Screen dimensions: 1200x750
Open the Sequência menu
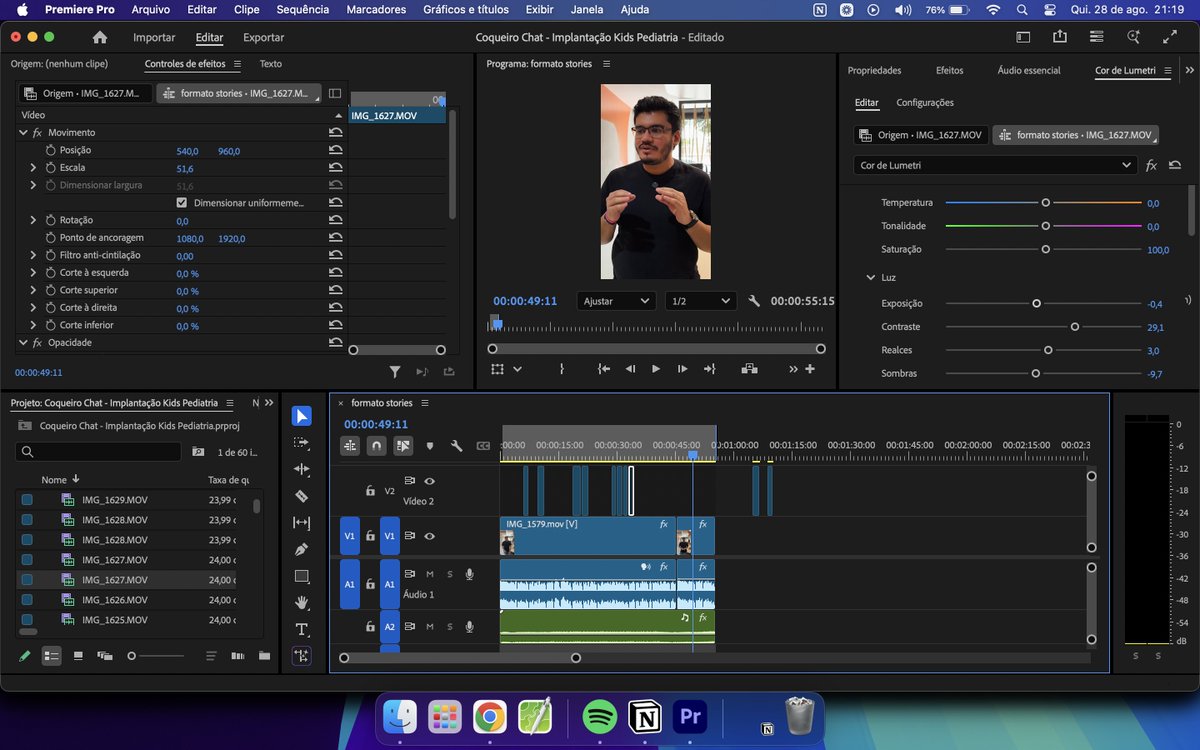point(302,10)
